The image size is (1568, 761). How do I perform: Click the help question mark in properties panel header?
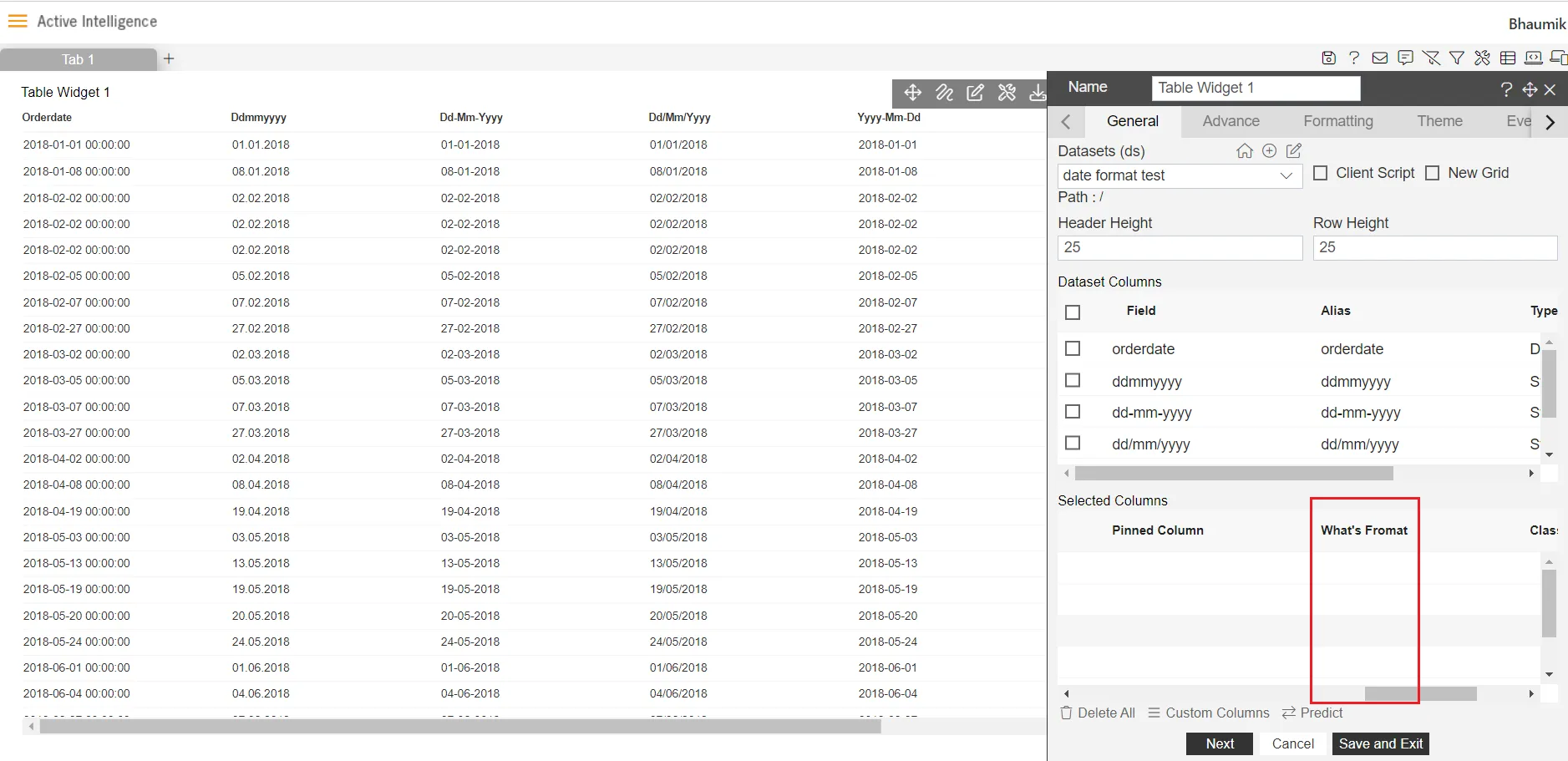1506,89
